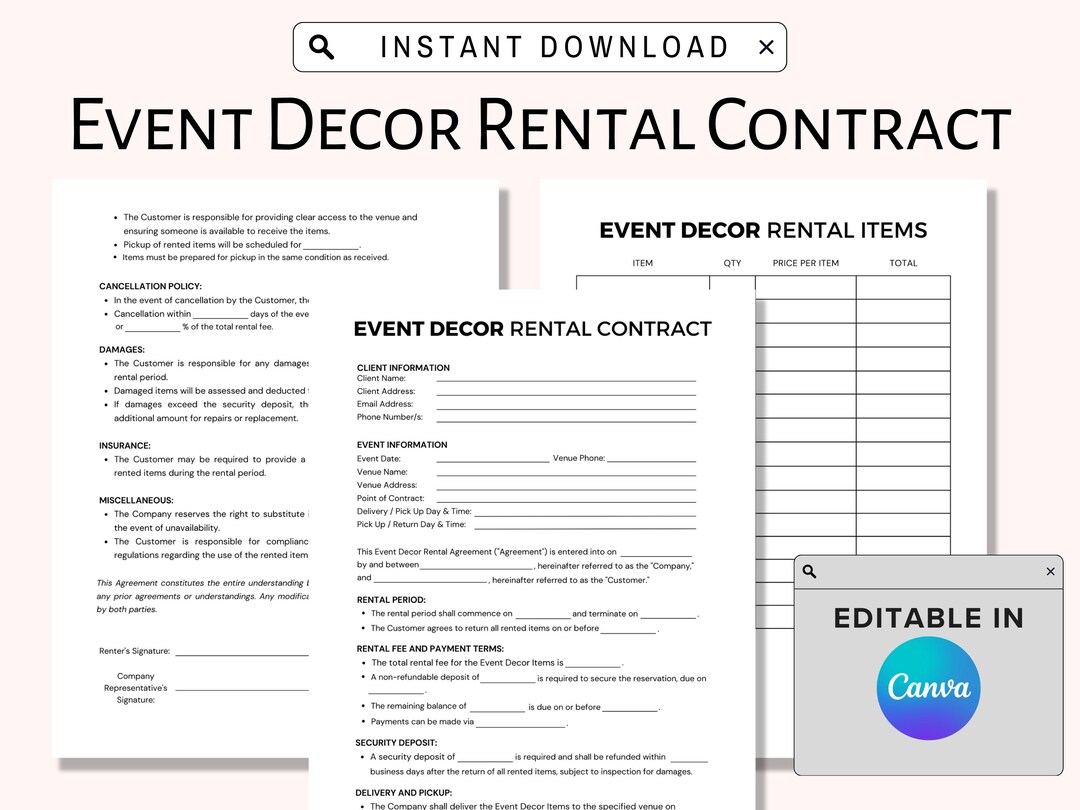Click the Instant Download button
This screenshot has width=1080, height=810.
pos(540,46)
